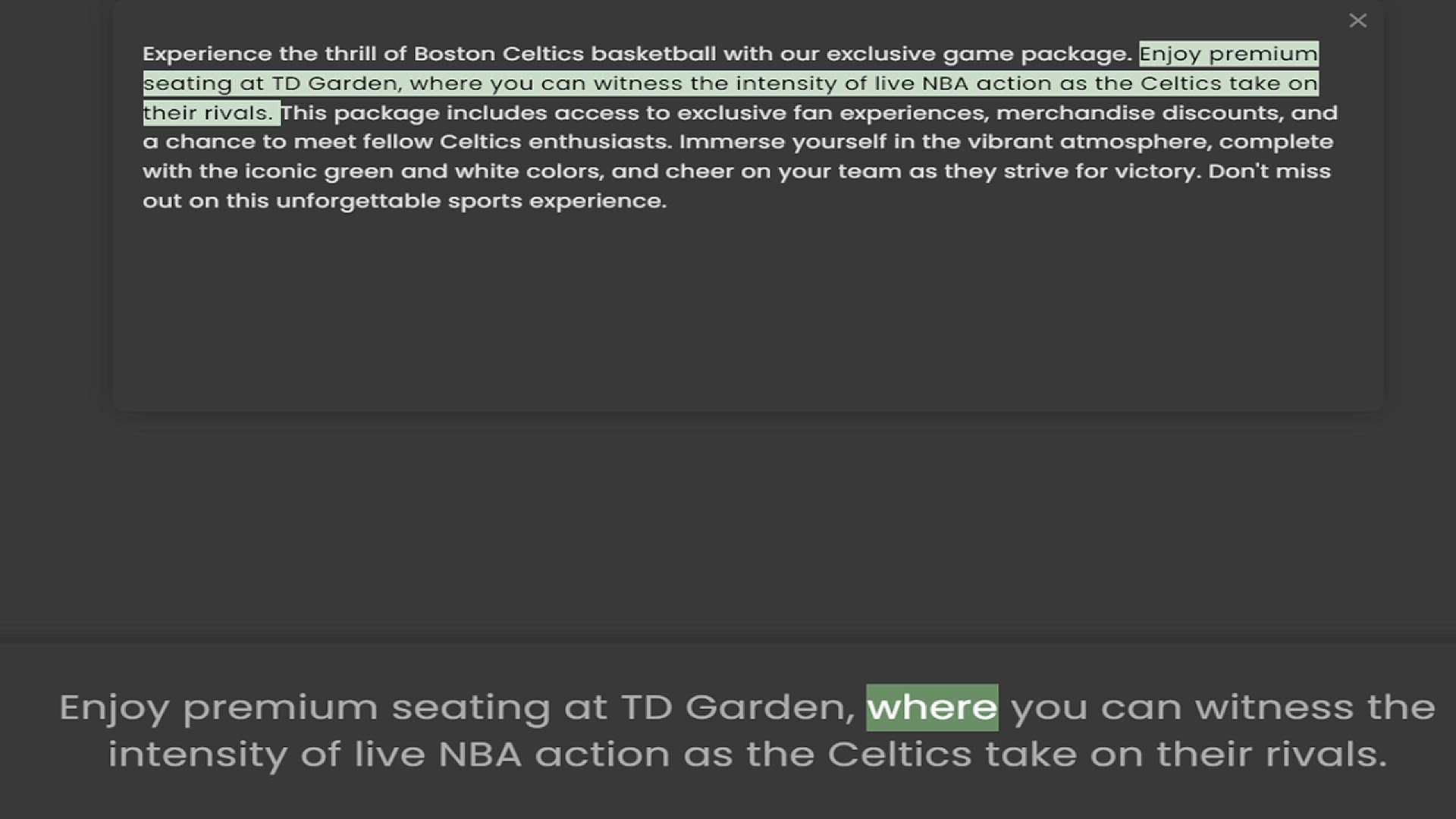Select "NBA" in the bottom caption
The image size is (1456, 819).
480,755
